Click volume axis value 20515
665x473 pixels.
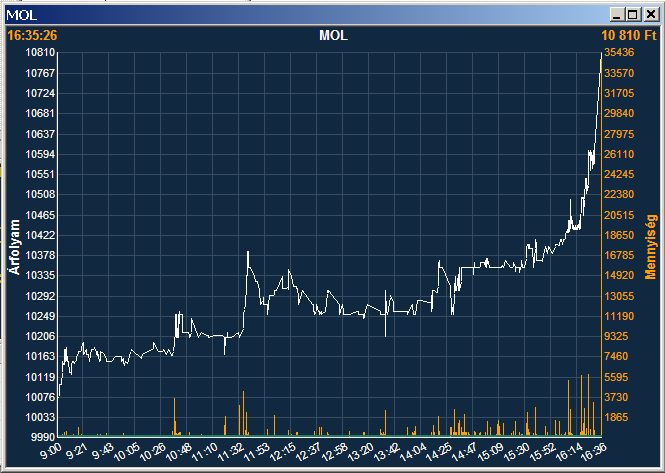coord(619,215)
